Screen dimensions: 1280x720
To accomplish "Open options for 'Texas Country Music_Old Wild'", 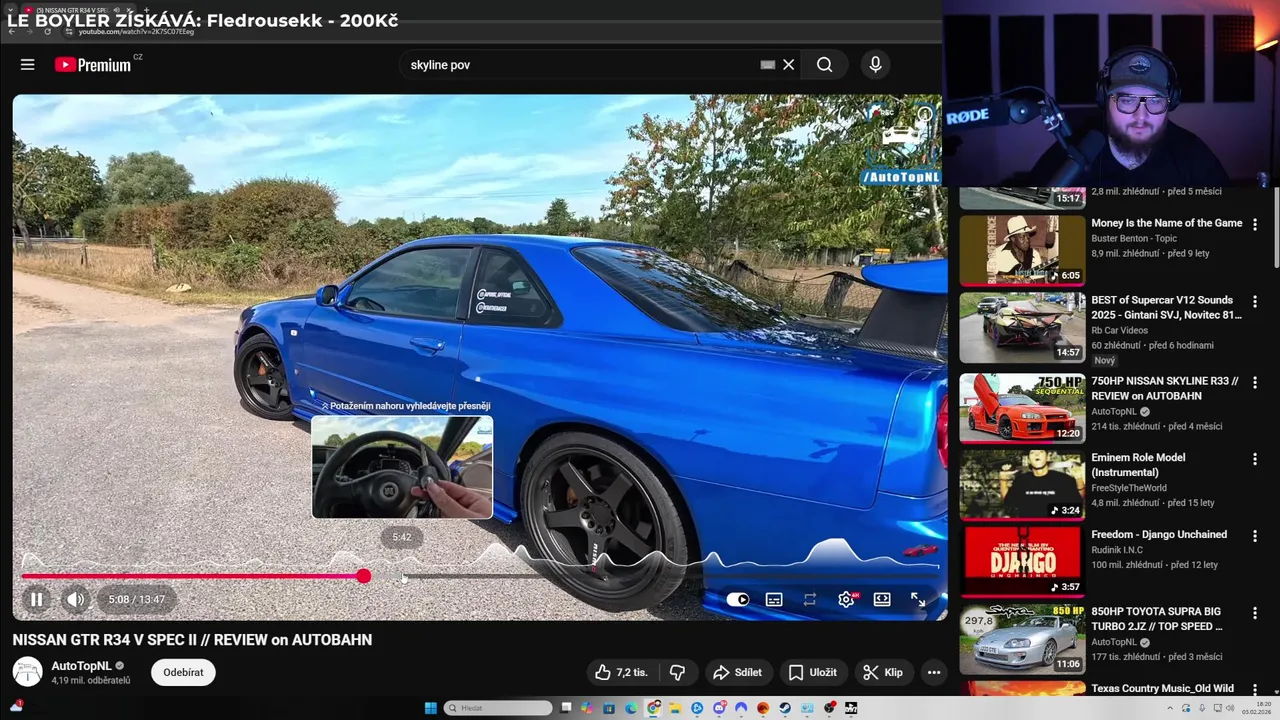I will [1255, 690].
